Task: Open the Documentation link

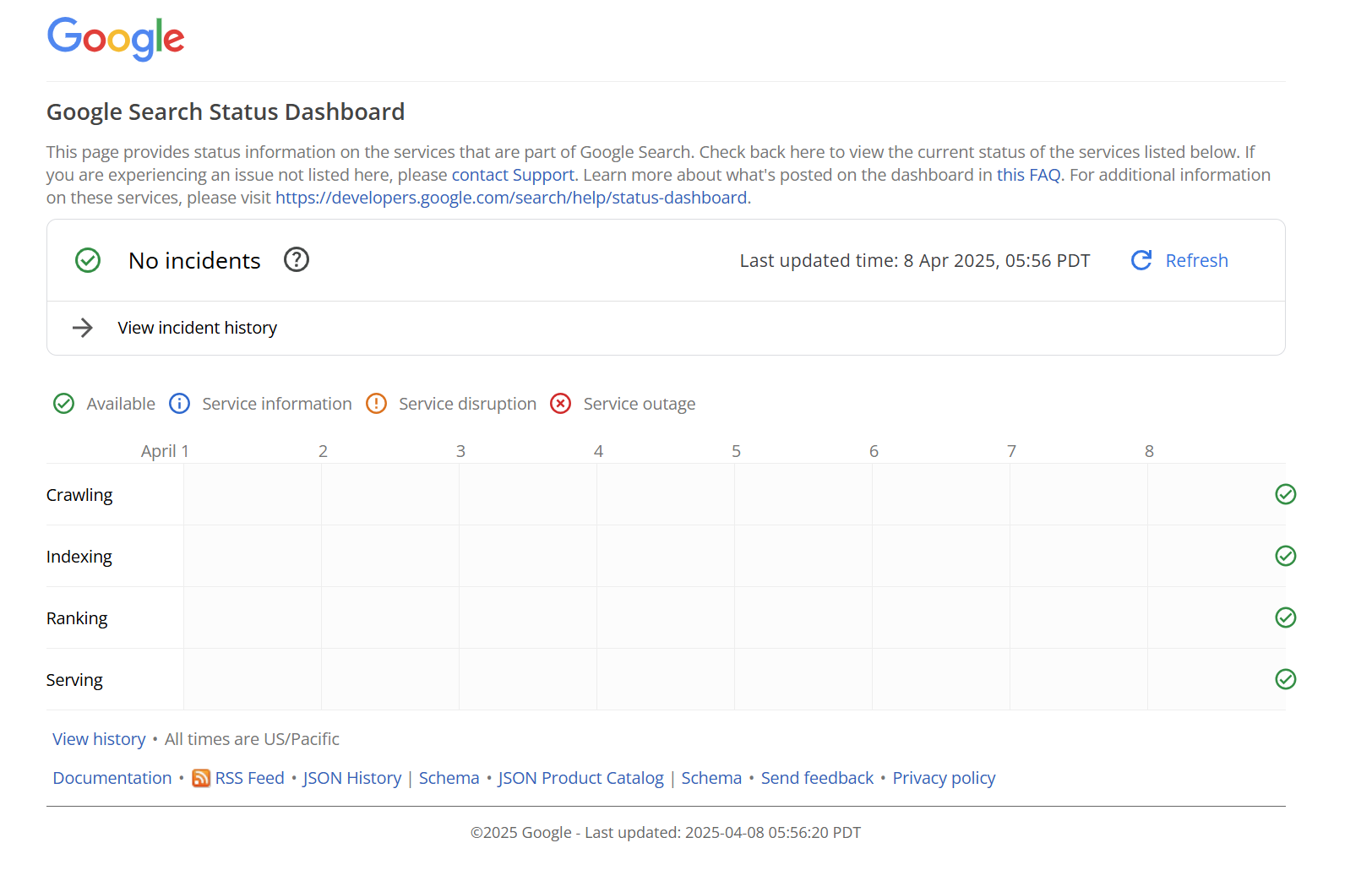Action: (x=112, y=778)
